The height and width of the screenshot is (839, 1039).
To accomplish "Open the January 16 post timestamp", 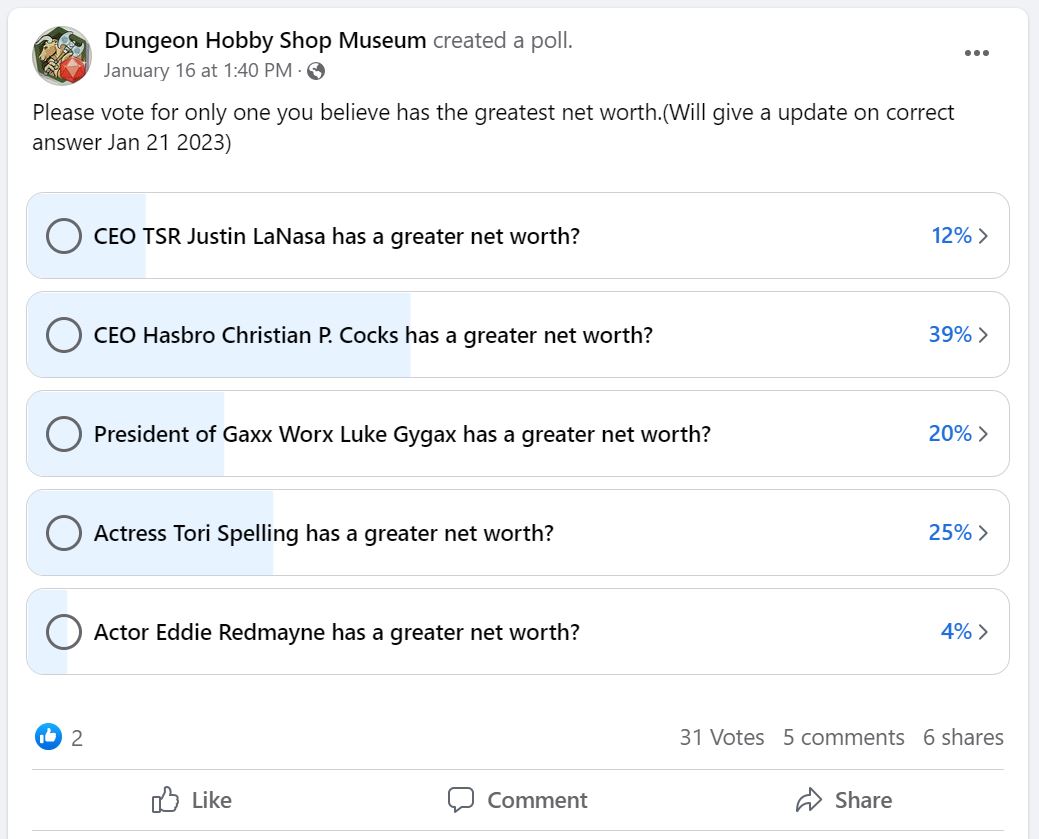I will (198, 71).
